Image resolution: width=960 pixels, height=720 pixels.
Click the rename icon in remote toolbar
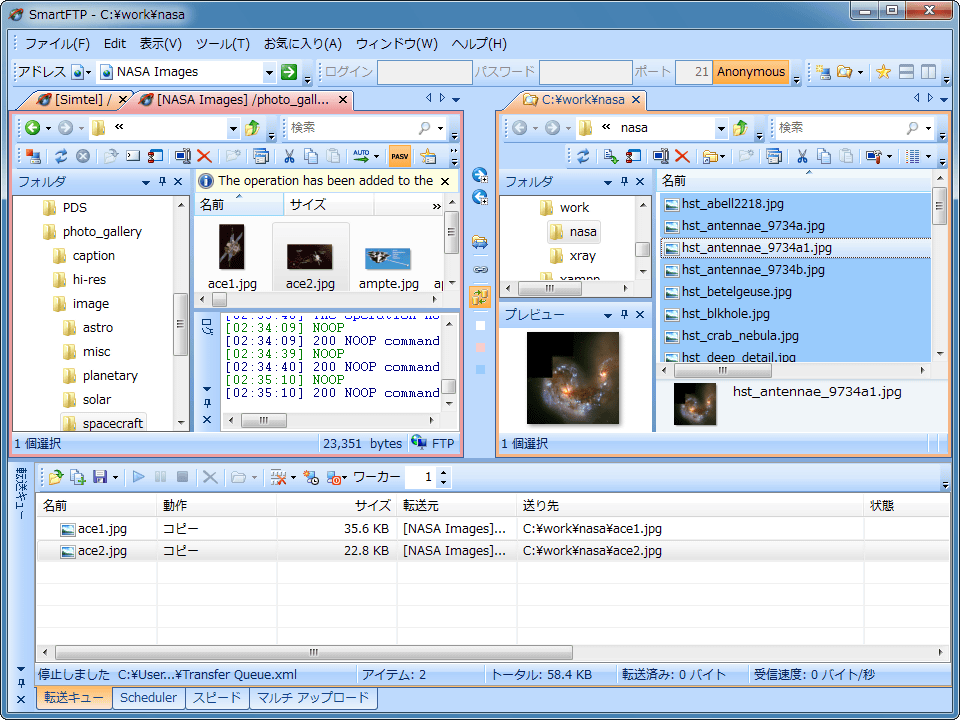pos(182,156)
